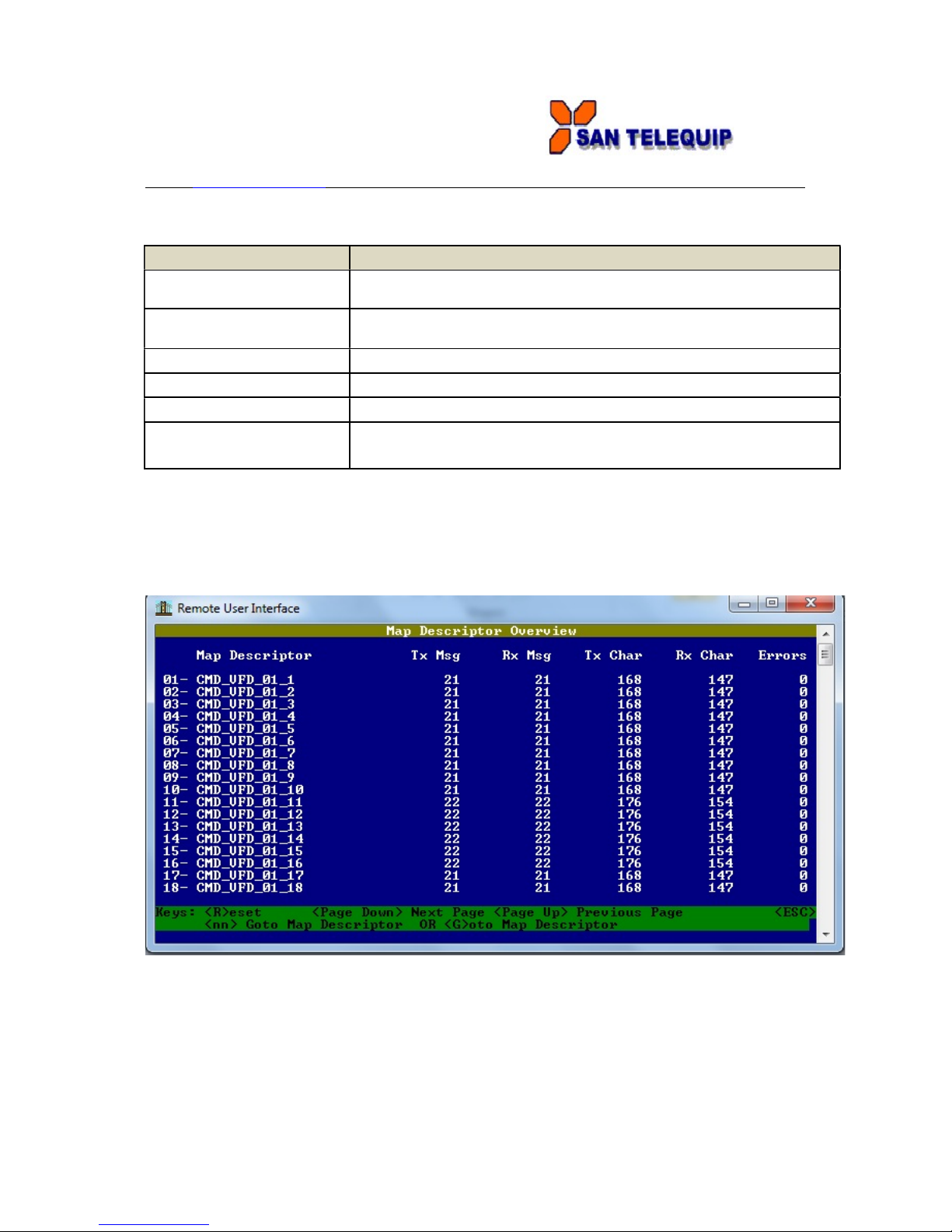Click Rx Char value 147 in CMD_VFD_01_9 row
Image resolution: width=952 pixels, height=1232 pixels.
pyautogui.click(x=720, y=777)
